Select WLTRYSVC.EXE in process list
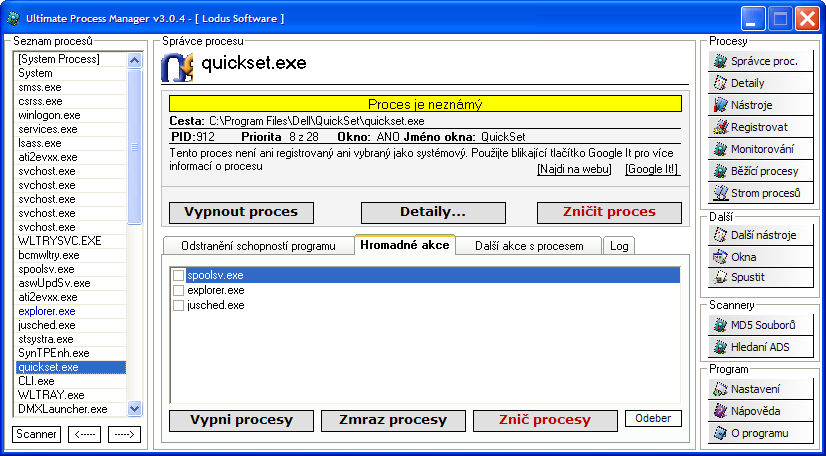The width and height of the screenshot is (826, 456). 71,241
